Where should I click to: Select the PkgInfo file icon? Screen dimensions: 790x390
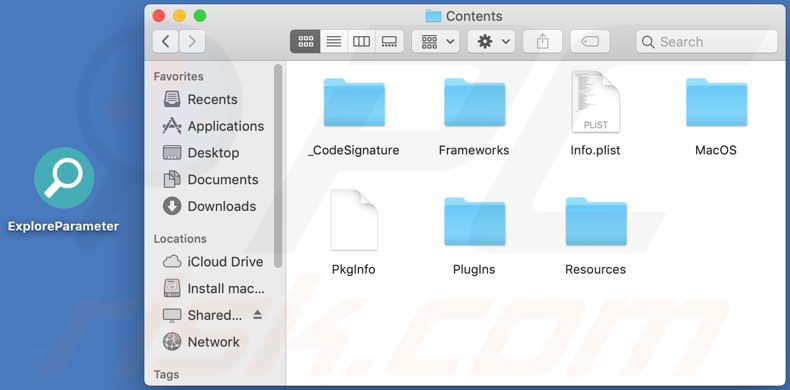pos(354,220)
